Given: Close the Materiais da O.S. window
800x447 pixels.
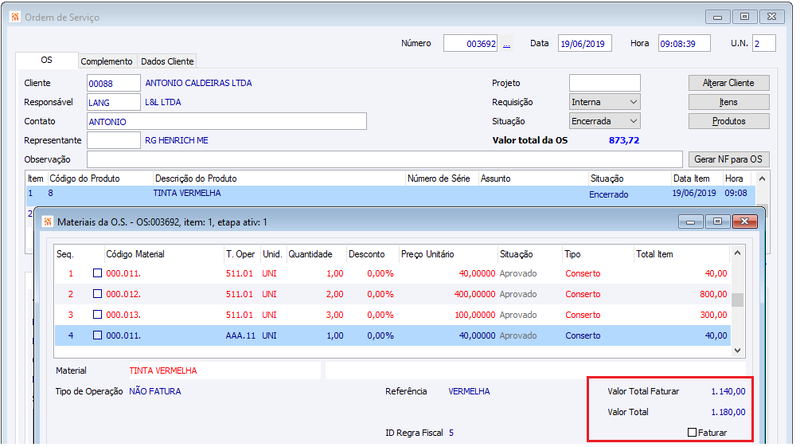Looking at the screenshot, I should pos(744,221).
